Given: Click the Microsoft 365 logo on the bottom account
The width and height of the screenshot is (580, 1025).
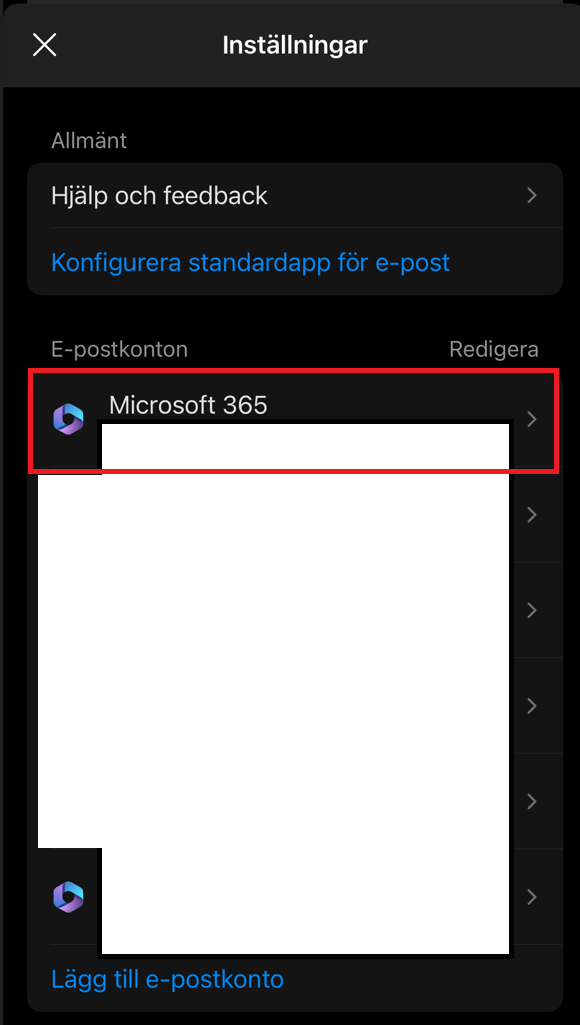Looking at the screenshot, I should pyautogui.click(x=69, y=897).
